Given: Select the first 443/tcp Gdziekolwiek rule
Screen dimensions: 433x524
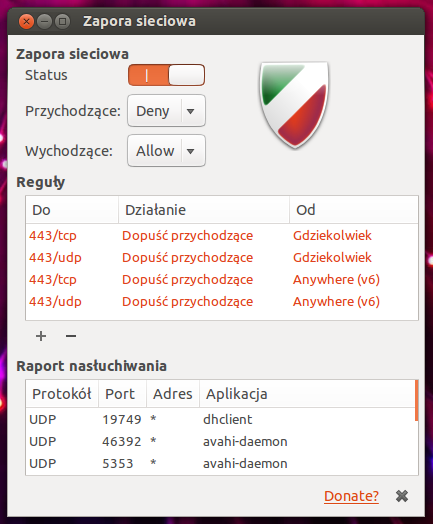Looking at the screenshot, I should click(x=222, y=236).
